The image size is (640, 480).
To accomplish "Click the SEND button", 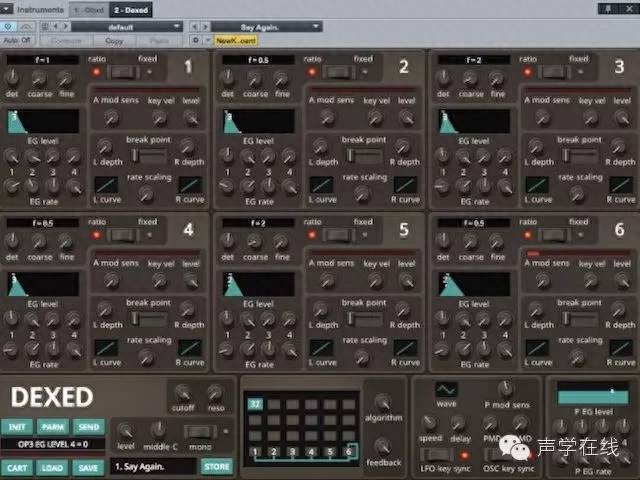I will [x=89, y=427].
